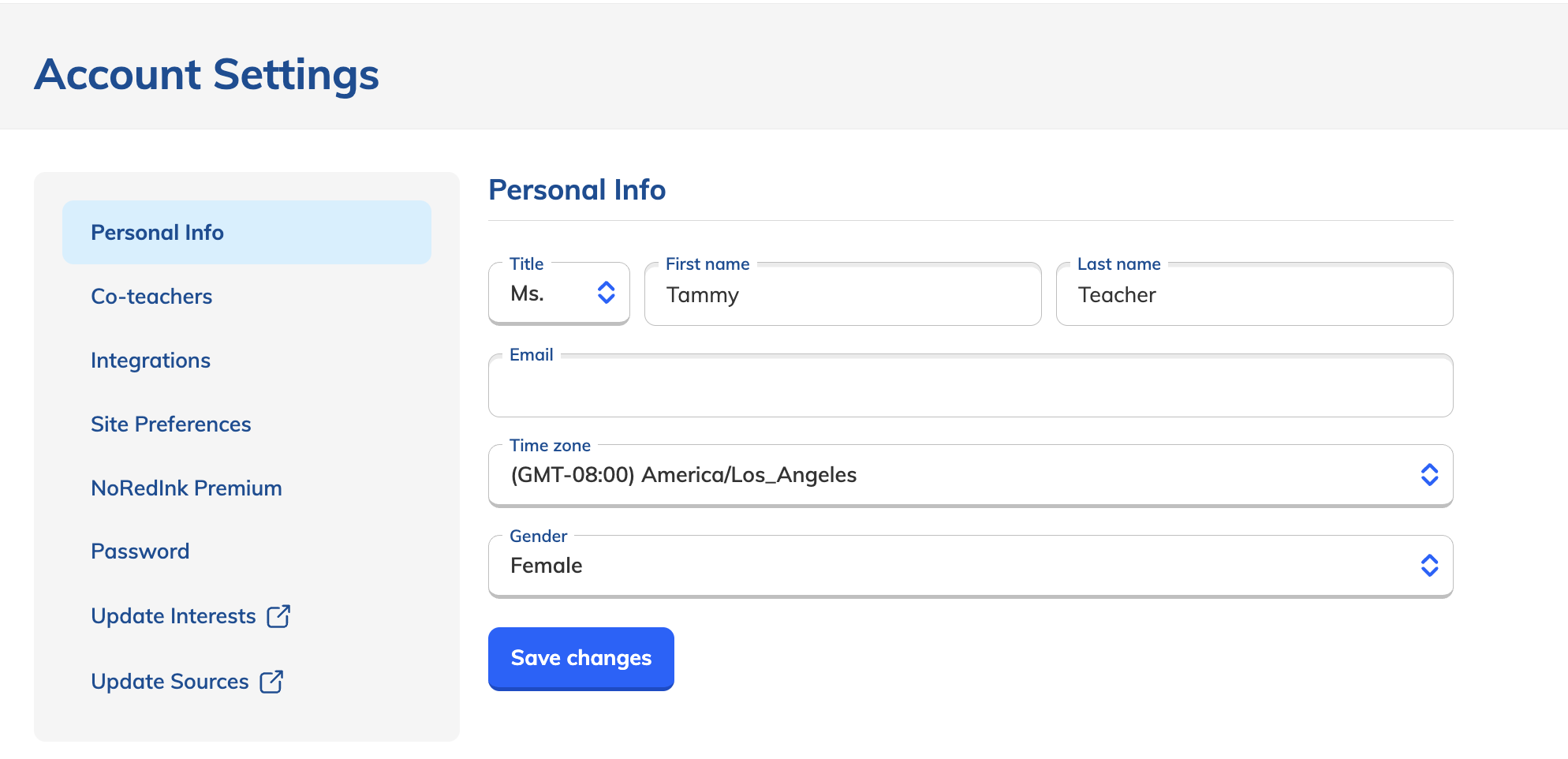The height and width of the screenshot is (759, 1568).
Task: Click the Time zone chevron arrows icon
Action: tap(1429, 474)
